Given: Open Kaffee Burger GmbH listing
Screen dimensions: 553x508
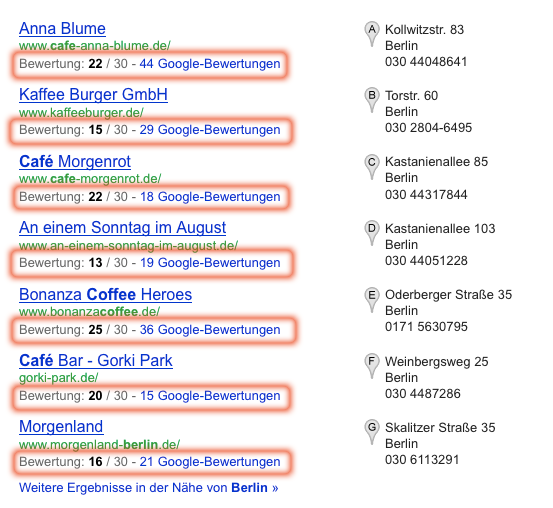Looking at the screenshot, I should point(93,95).
